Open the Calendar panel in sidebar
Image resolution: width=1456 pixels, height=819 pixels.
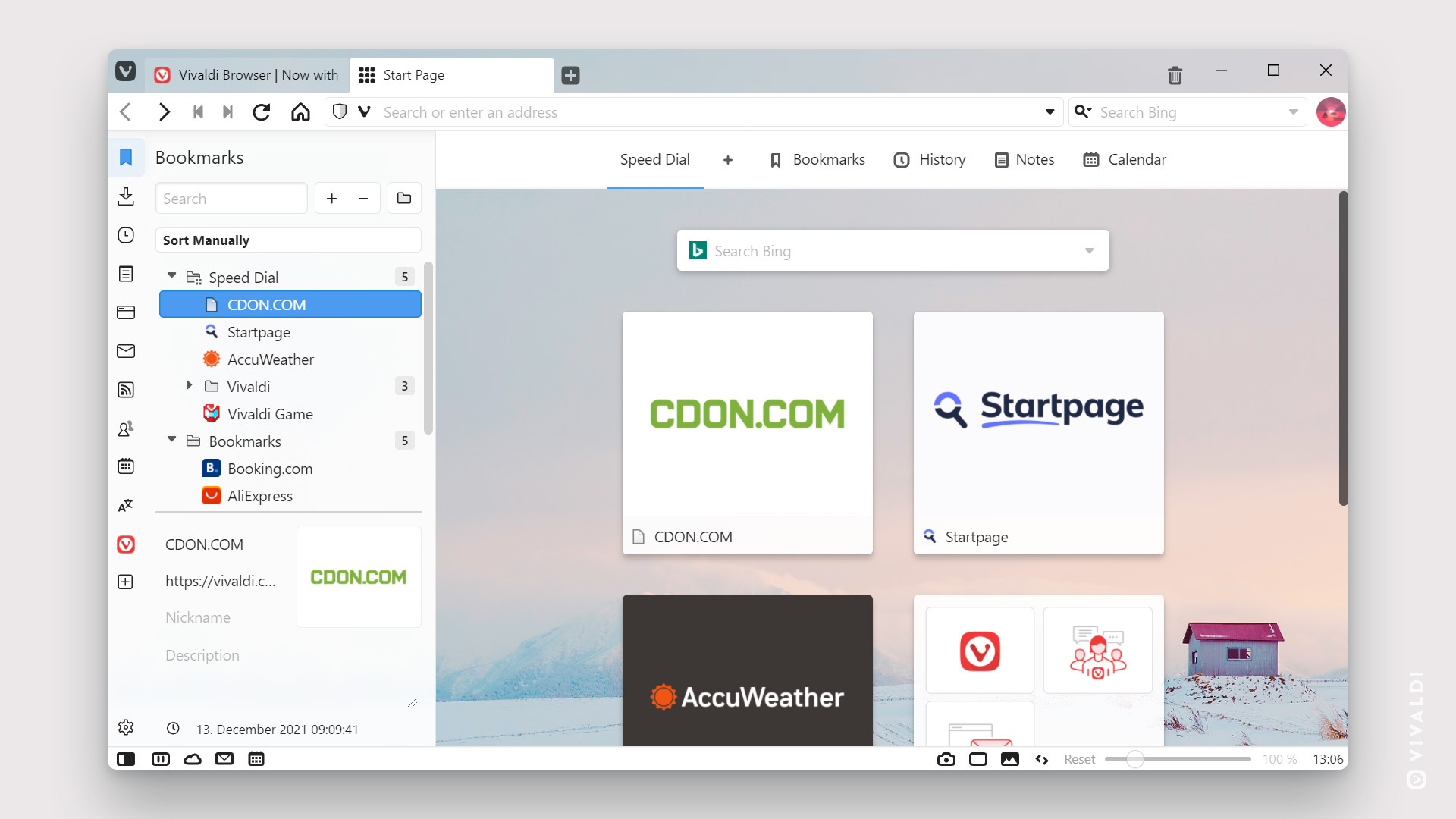pos(126,466)
